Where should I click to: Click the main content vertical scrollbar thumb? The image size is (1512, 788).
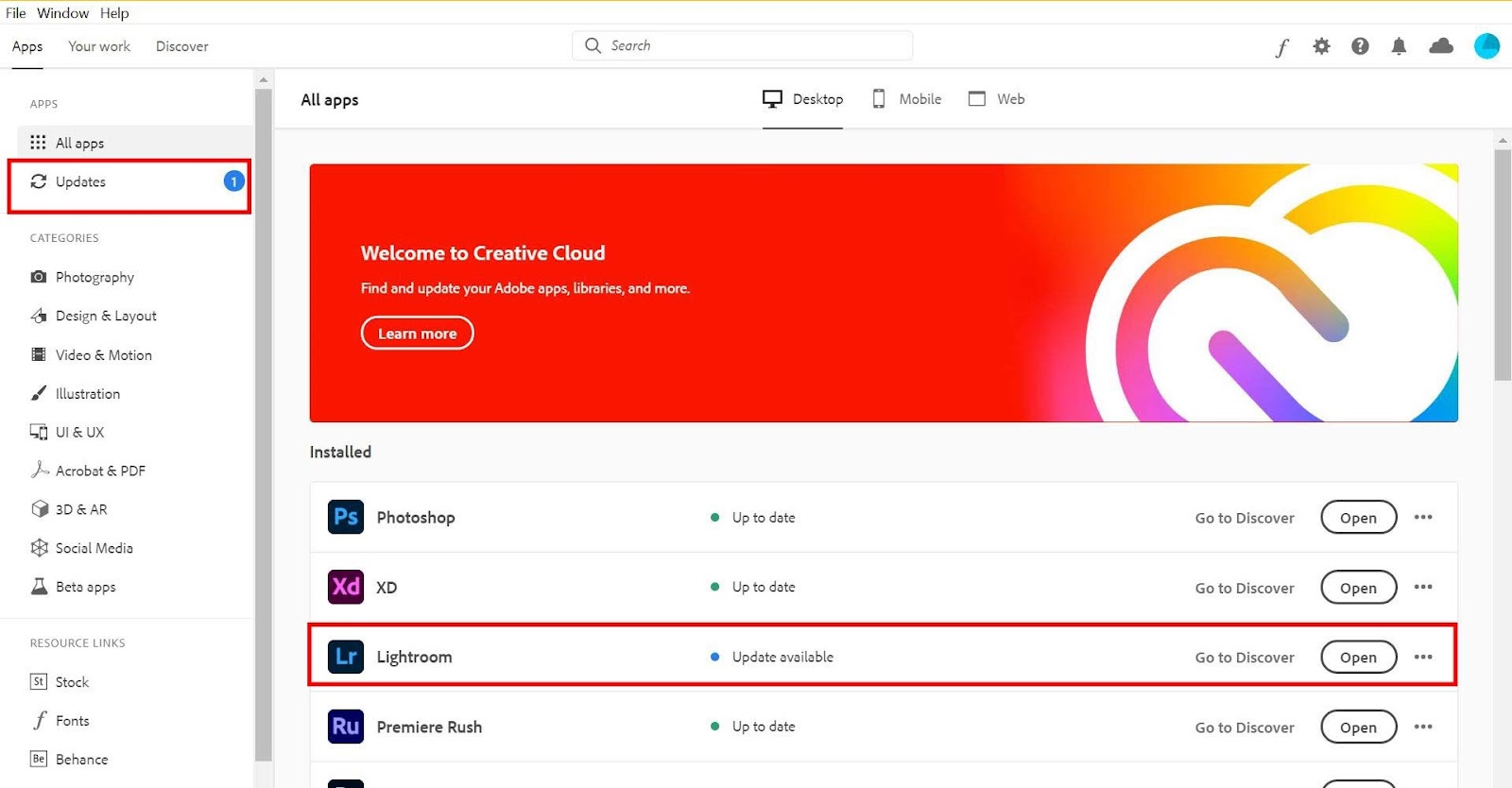[1503, 265]
